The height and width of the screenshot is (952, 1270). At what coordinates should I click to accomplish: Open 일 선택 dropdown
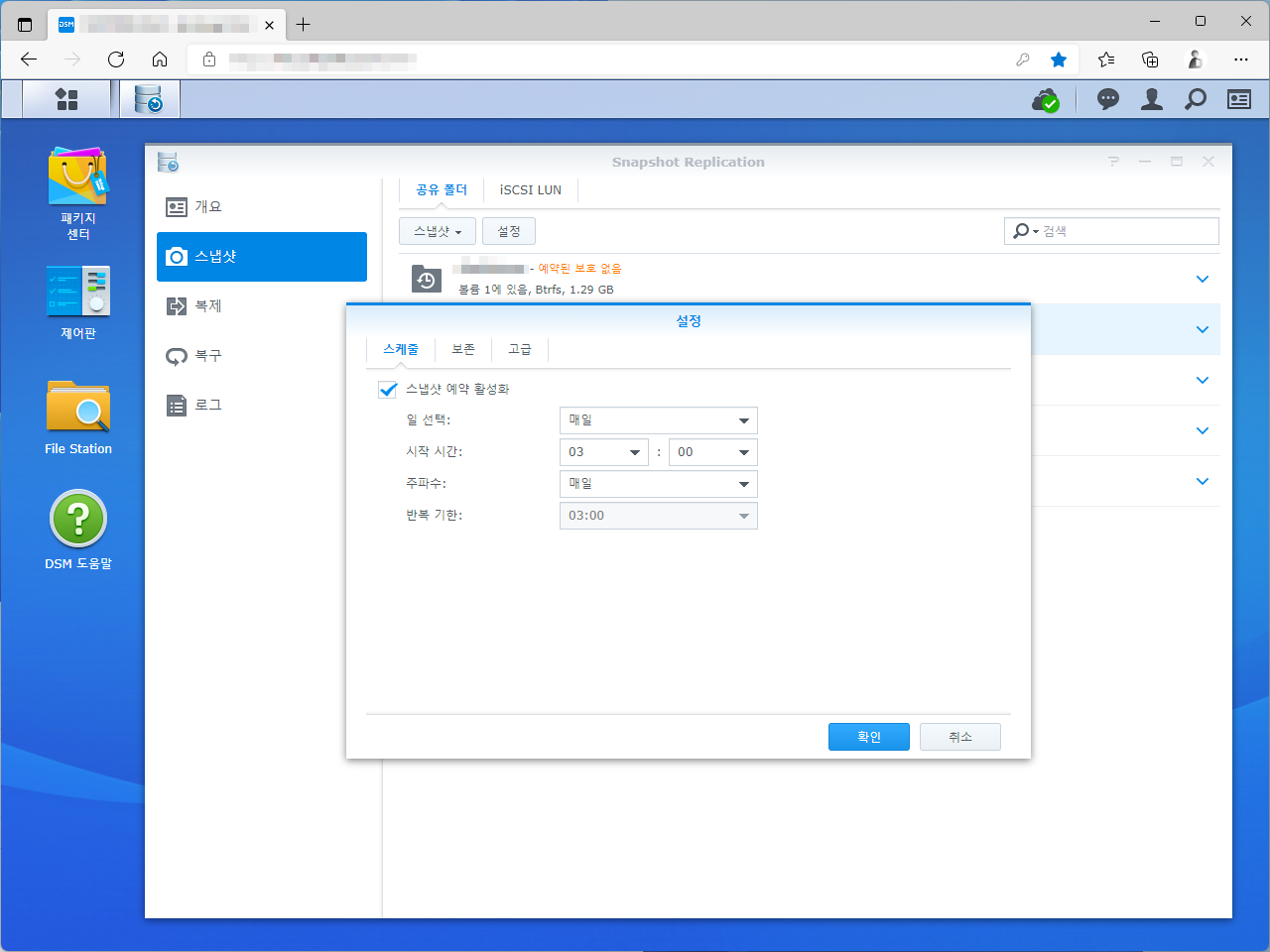pyautogui.click(x=659, y=420)
